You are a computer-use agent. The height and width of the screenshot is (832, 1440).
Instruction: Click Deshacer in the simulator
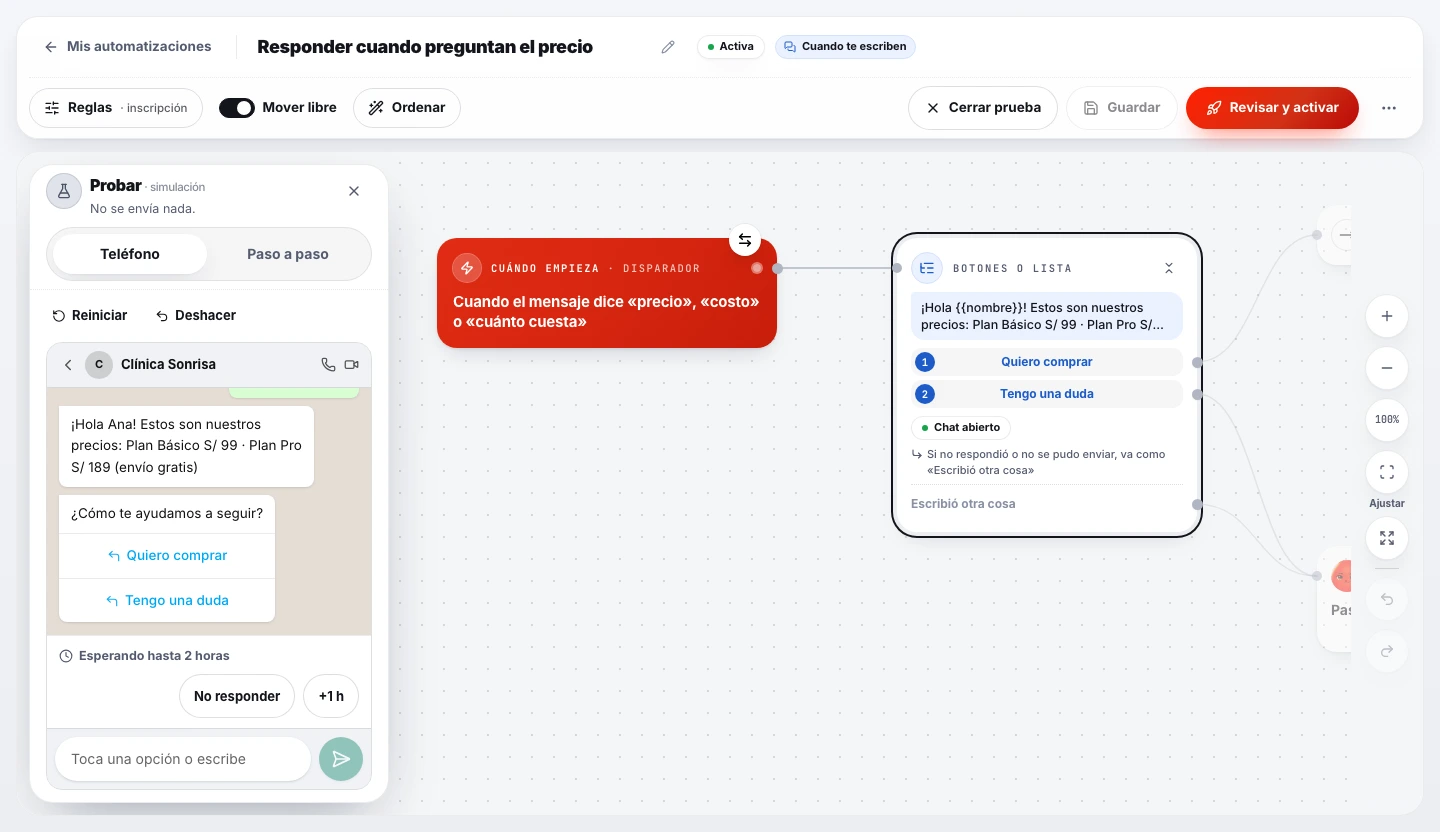(196, 316)
